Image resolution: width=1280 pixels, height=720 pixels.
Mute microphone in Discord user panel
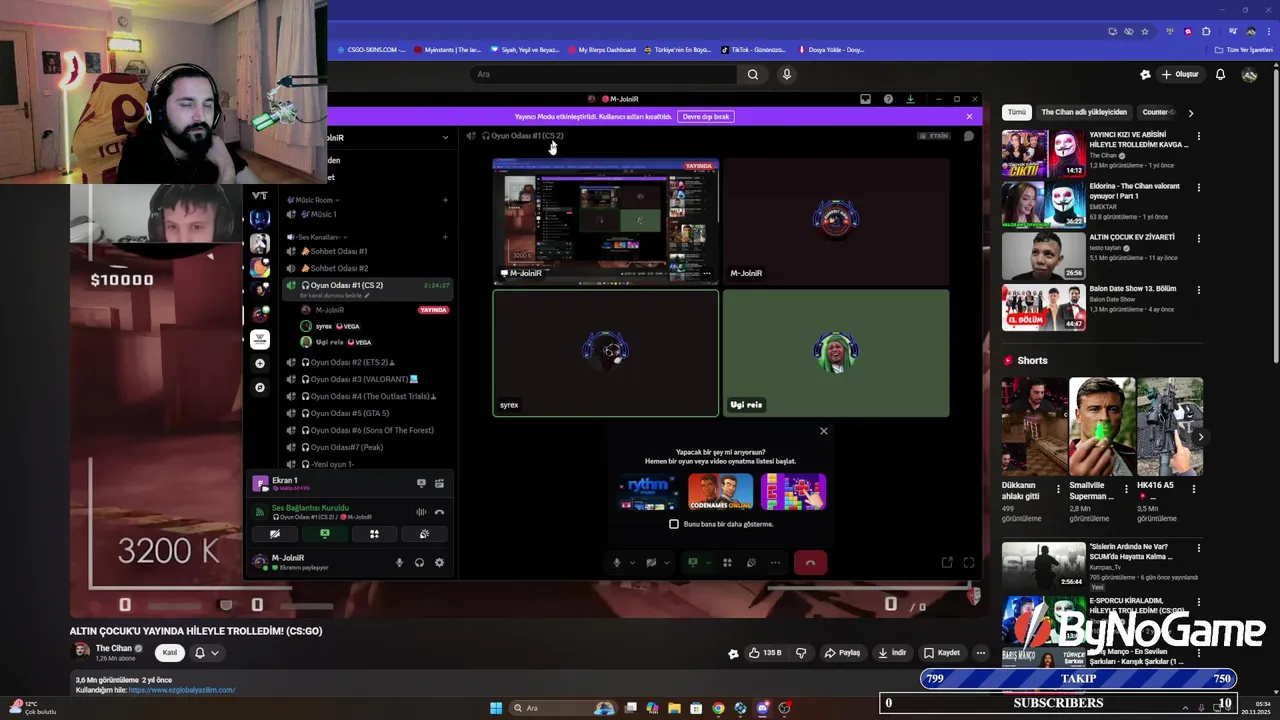pos(399,563)
